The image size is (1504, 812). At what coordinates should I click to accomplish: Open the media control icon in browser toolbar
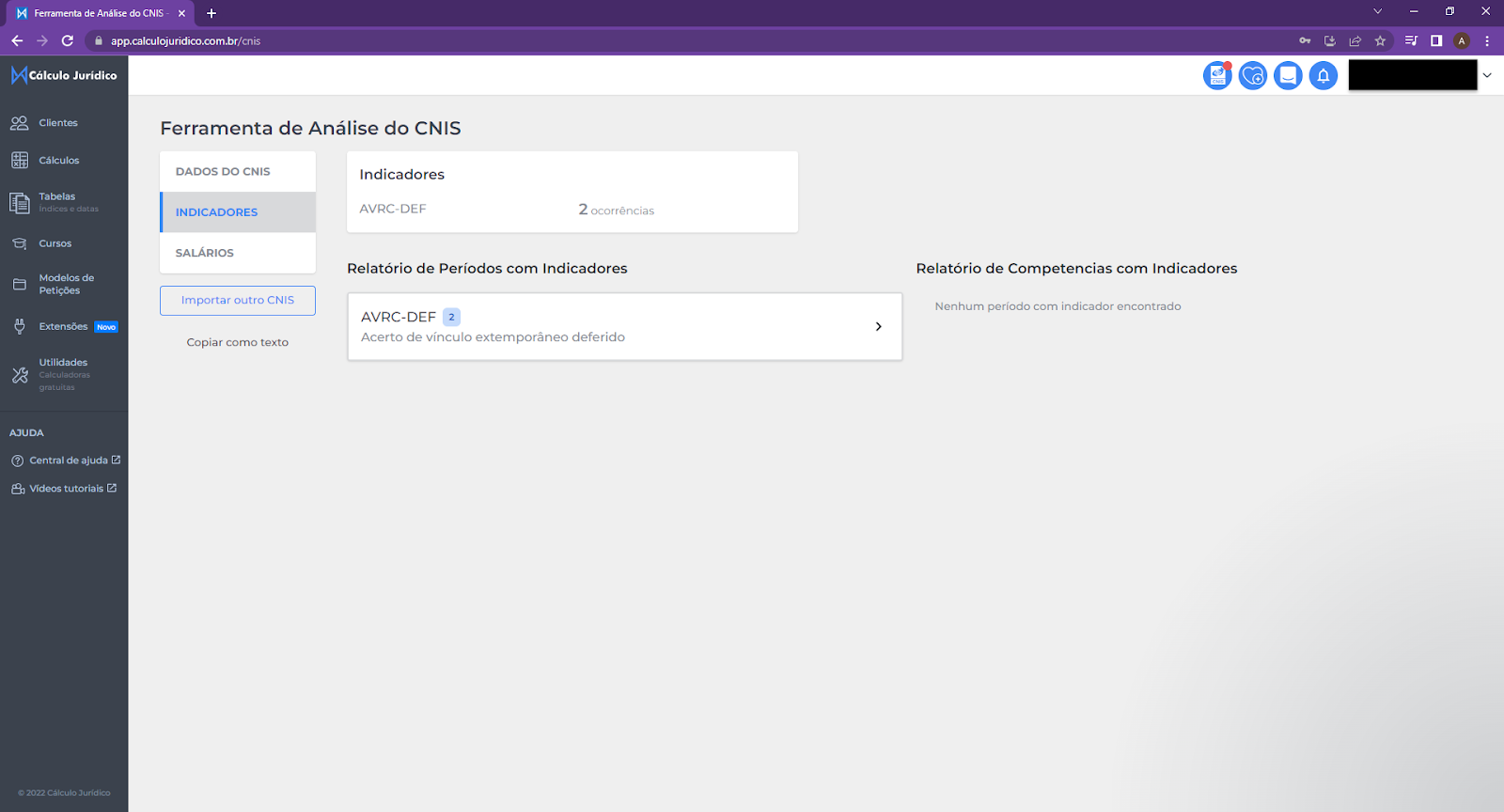click(x=1411, y=40)
